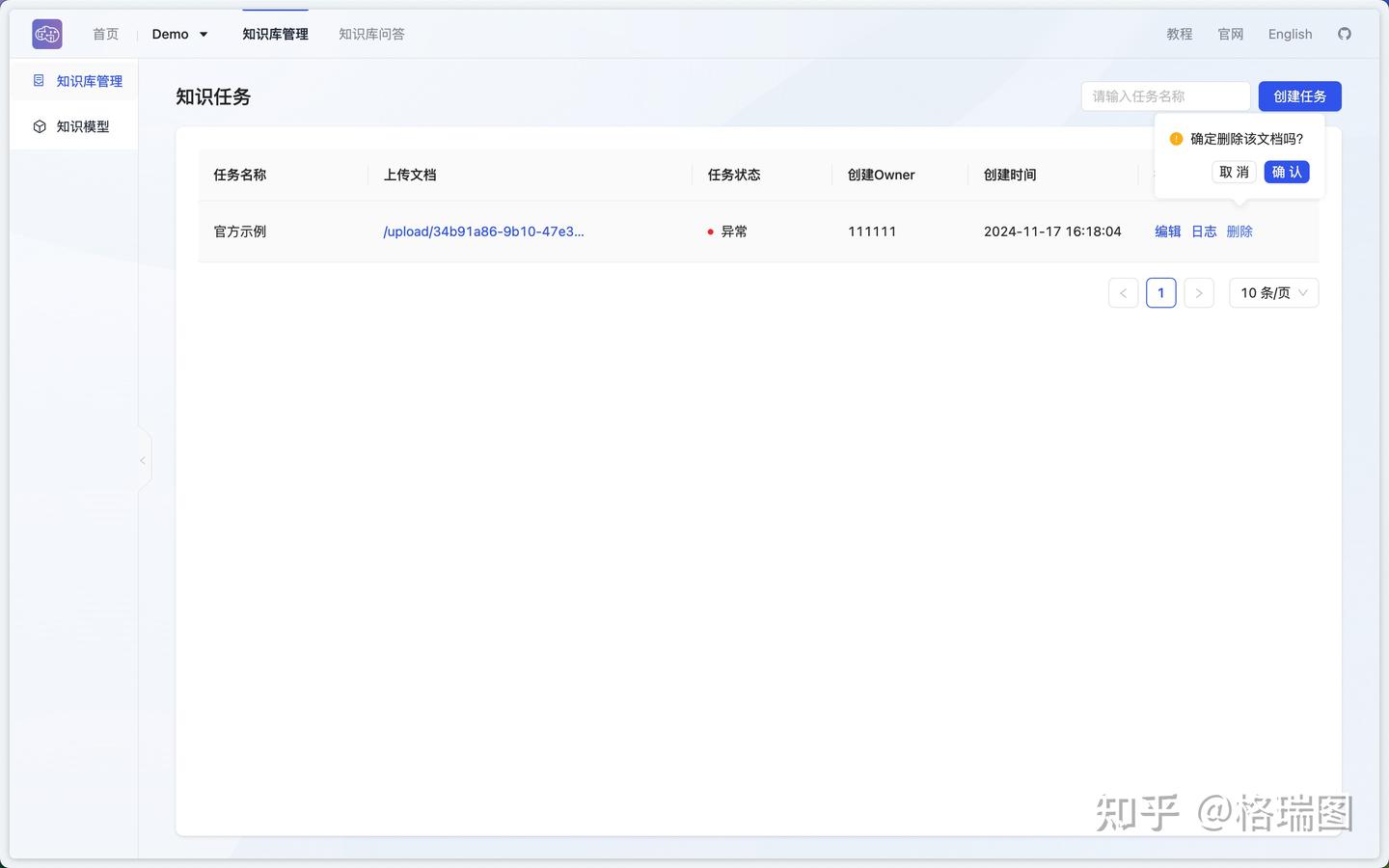Click the 请输入任务名称 search field
1389x868 pixels.
click(x=1165, y=95)
